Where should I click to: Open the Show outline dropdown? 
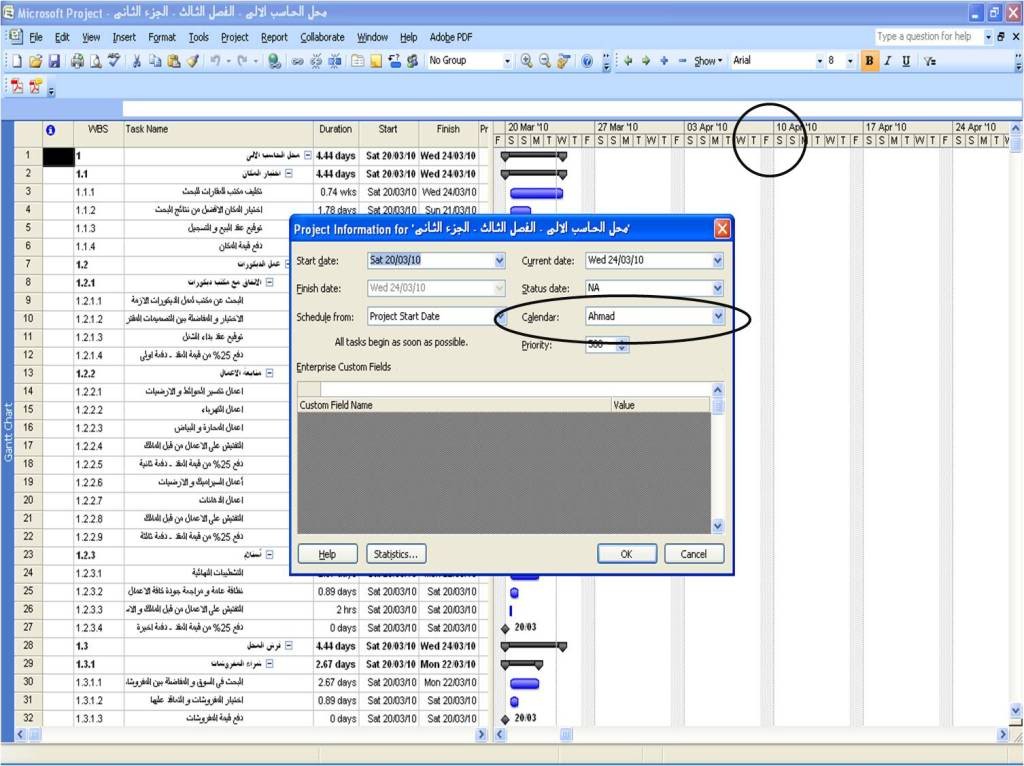pos(708,61)
